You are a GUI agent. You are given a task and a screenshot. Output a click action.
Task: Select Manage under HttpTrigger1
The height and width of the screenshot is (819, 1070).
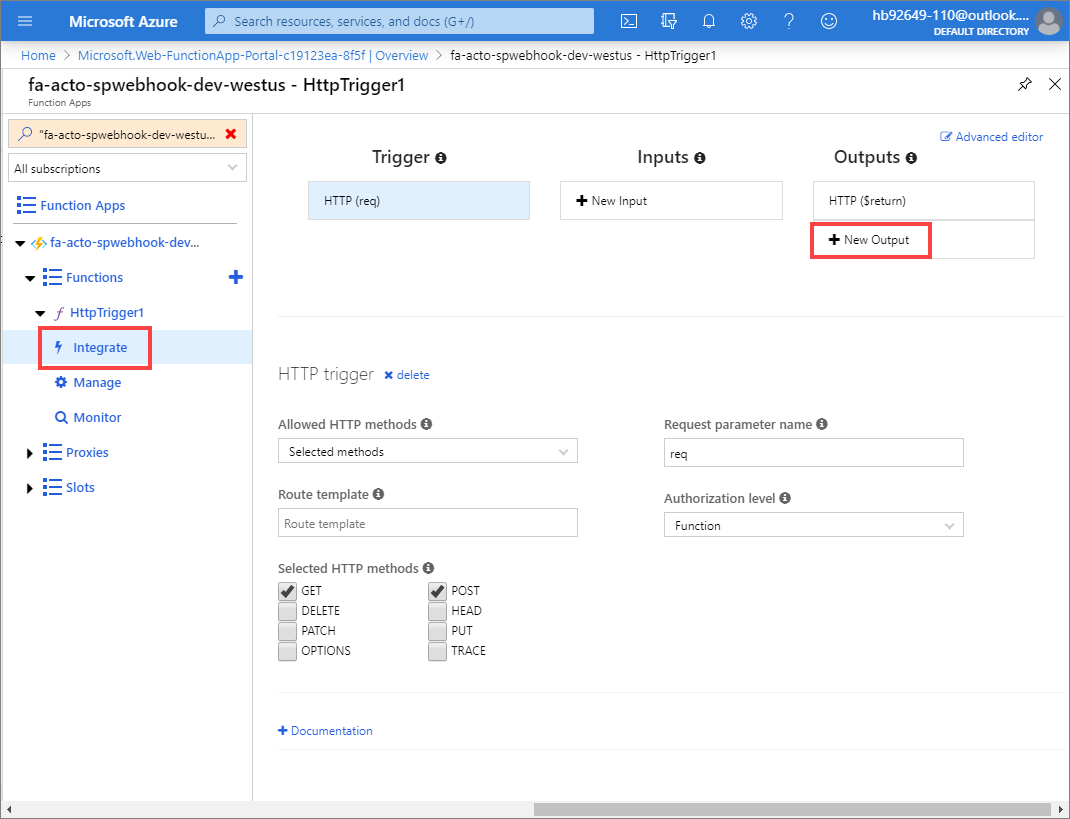[x=97, y=382]
